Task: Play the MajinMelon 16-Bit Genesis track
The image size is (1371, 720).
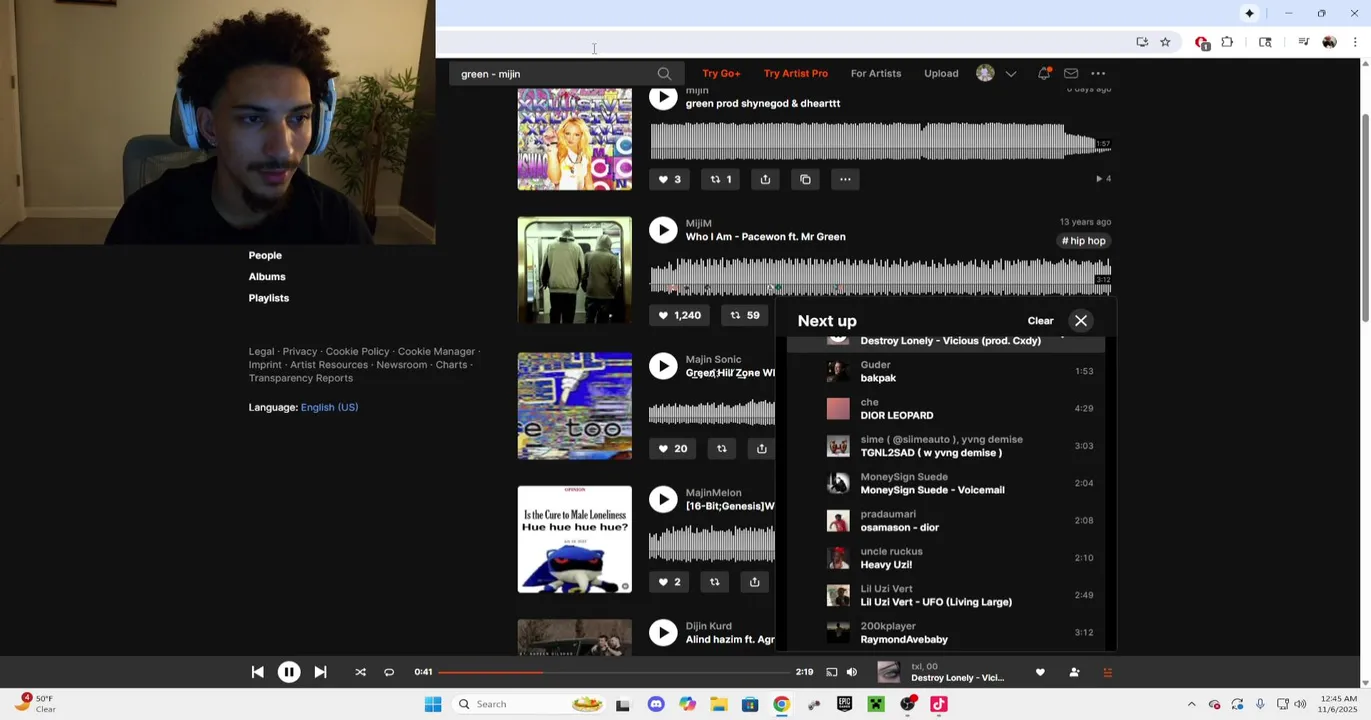Action: (663, 499)
